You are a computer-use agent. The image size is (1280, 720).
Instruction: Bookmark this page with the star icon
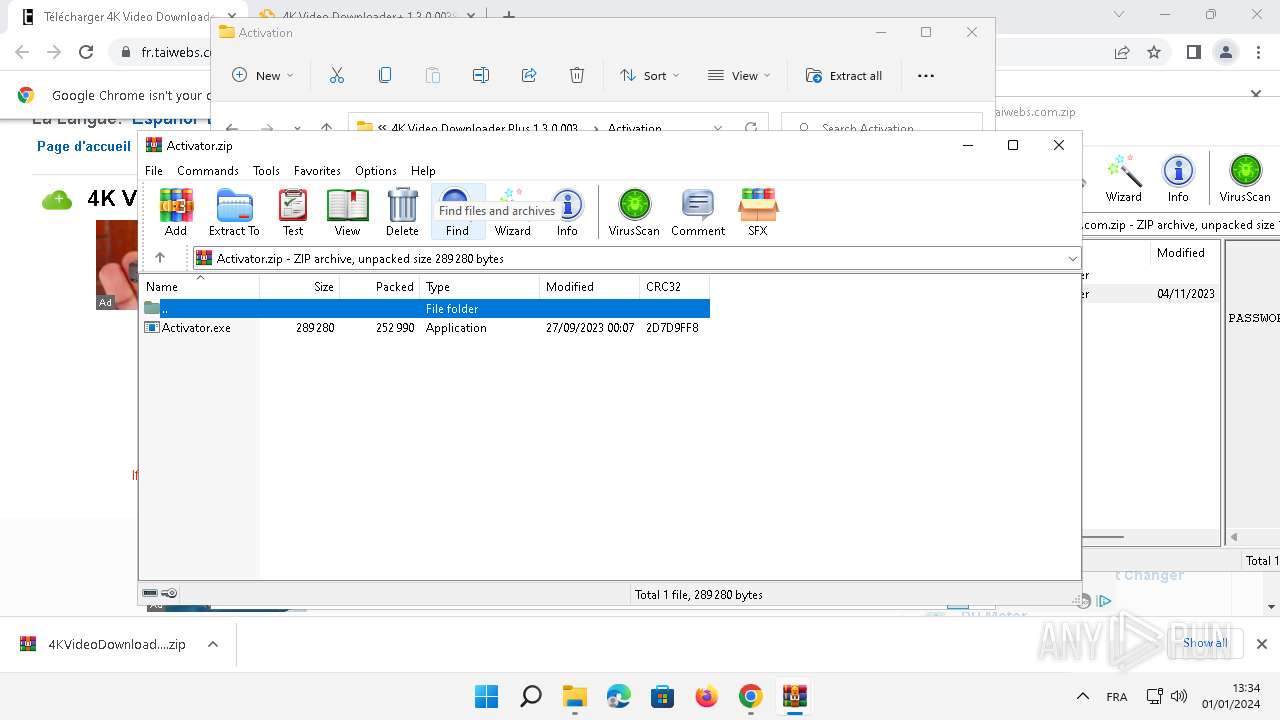(x=1154, y=52)
